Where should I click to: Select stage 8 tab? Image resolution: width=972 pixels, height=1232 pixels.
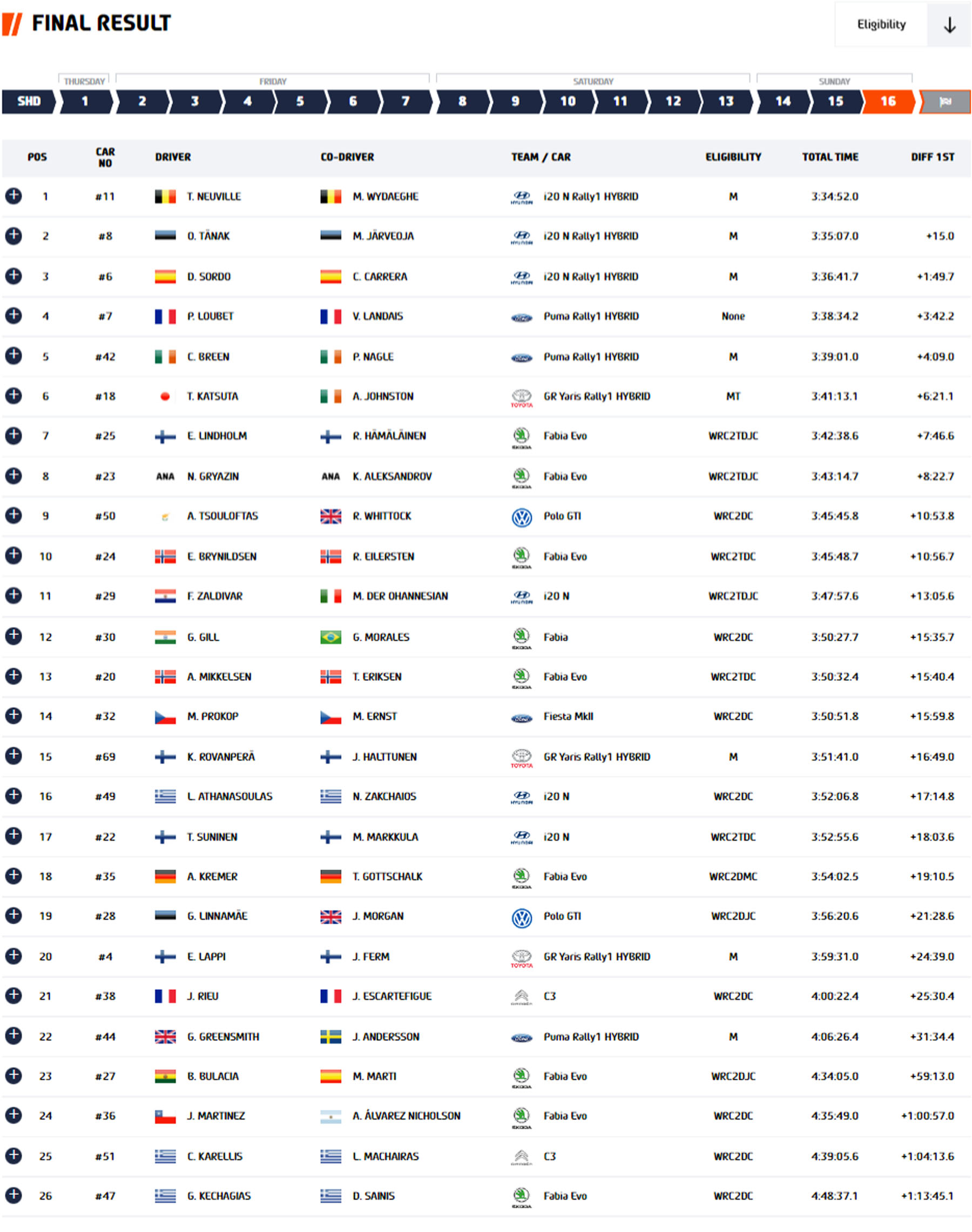coord(462,101)
